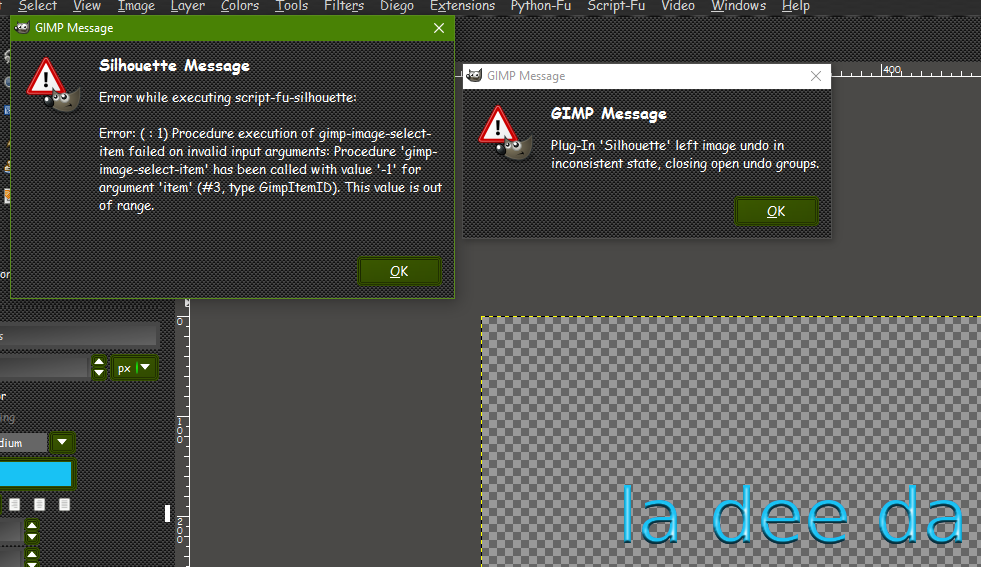This screenshot has height=567, width=981.
Task: Open the Diego menu
Action: click(x=397, y=6)
